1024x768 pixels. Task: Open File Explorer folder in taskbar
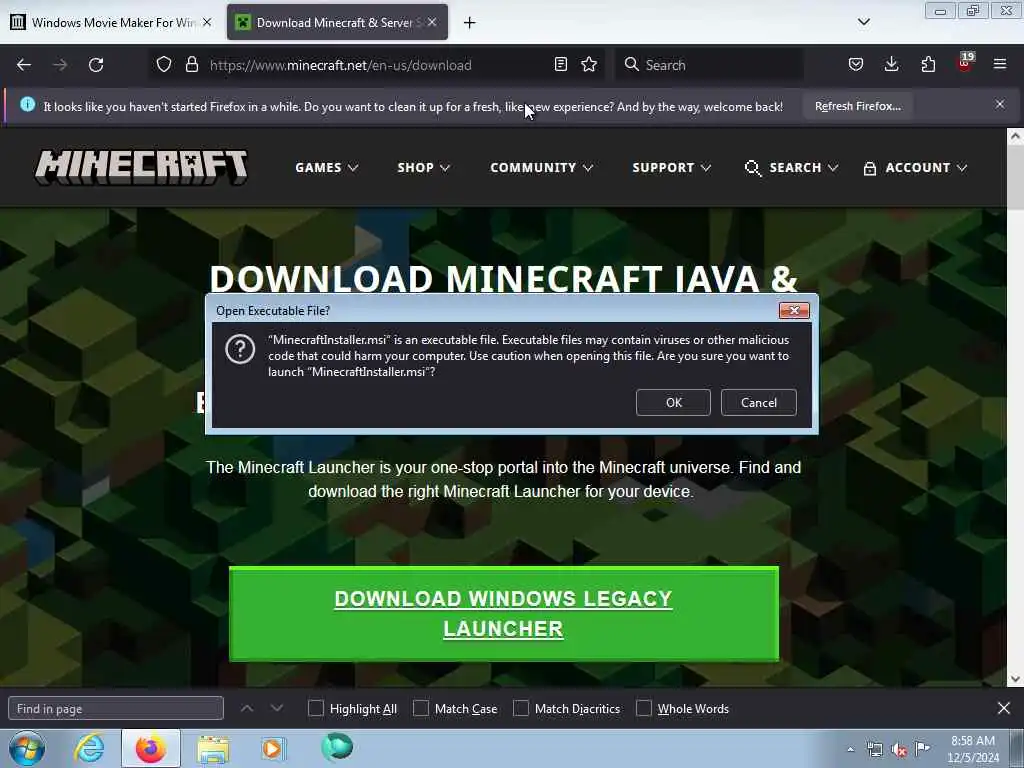[x=213, y=749]
